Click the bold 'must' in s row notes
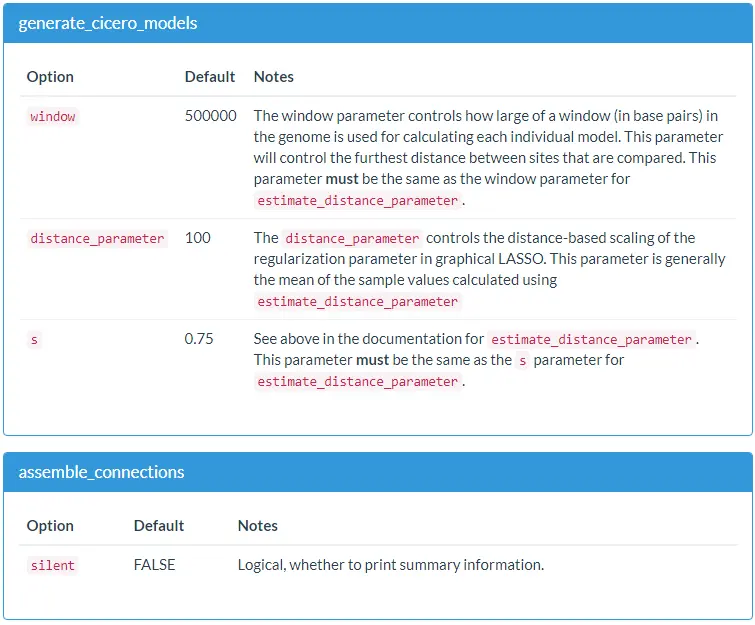This screenshot has height=625, width=755. [372, 360]
